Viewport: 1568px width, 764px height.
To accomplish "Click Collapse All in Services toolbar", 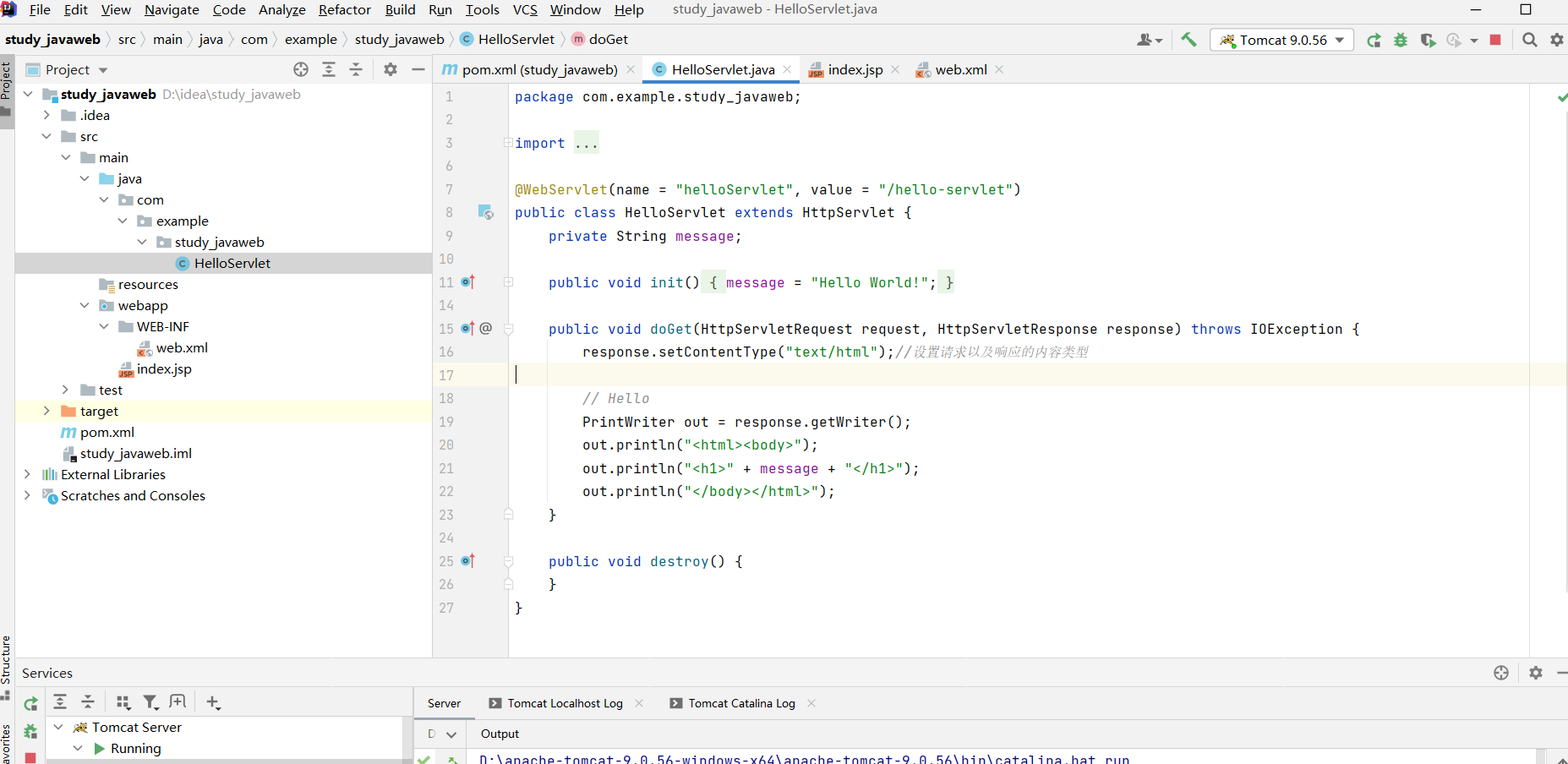I will [88, 701].
